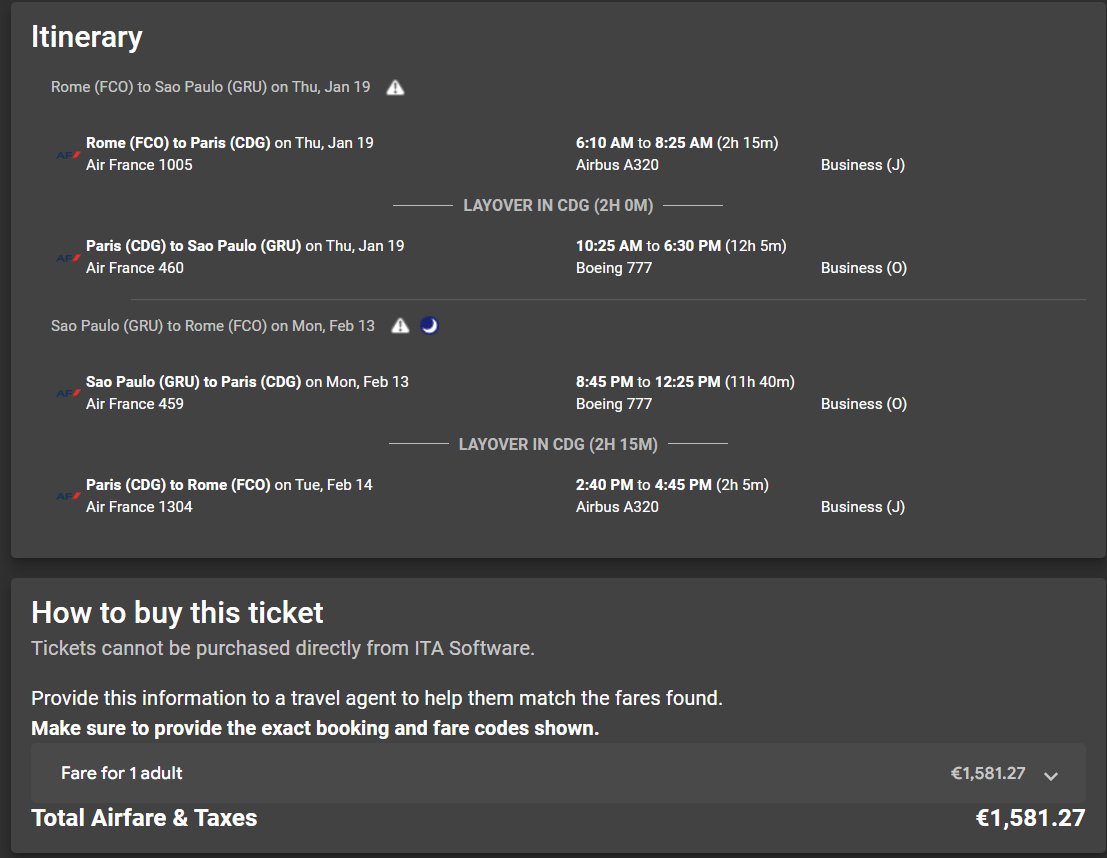Select the Paris (CDG) to Sao Paulo segment title
This screenshot has width=1107, height=858.
(193, 246)
